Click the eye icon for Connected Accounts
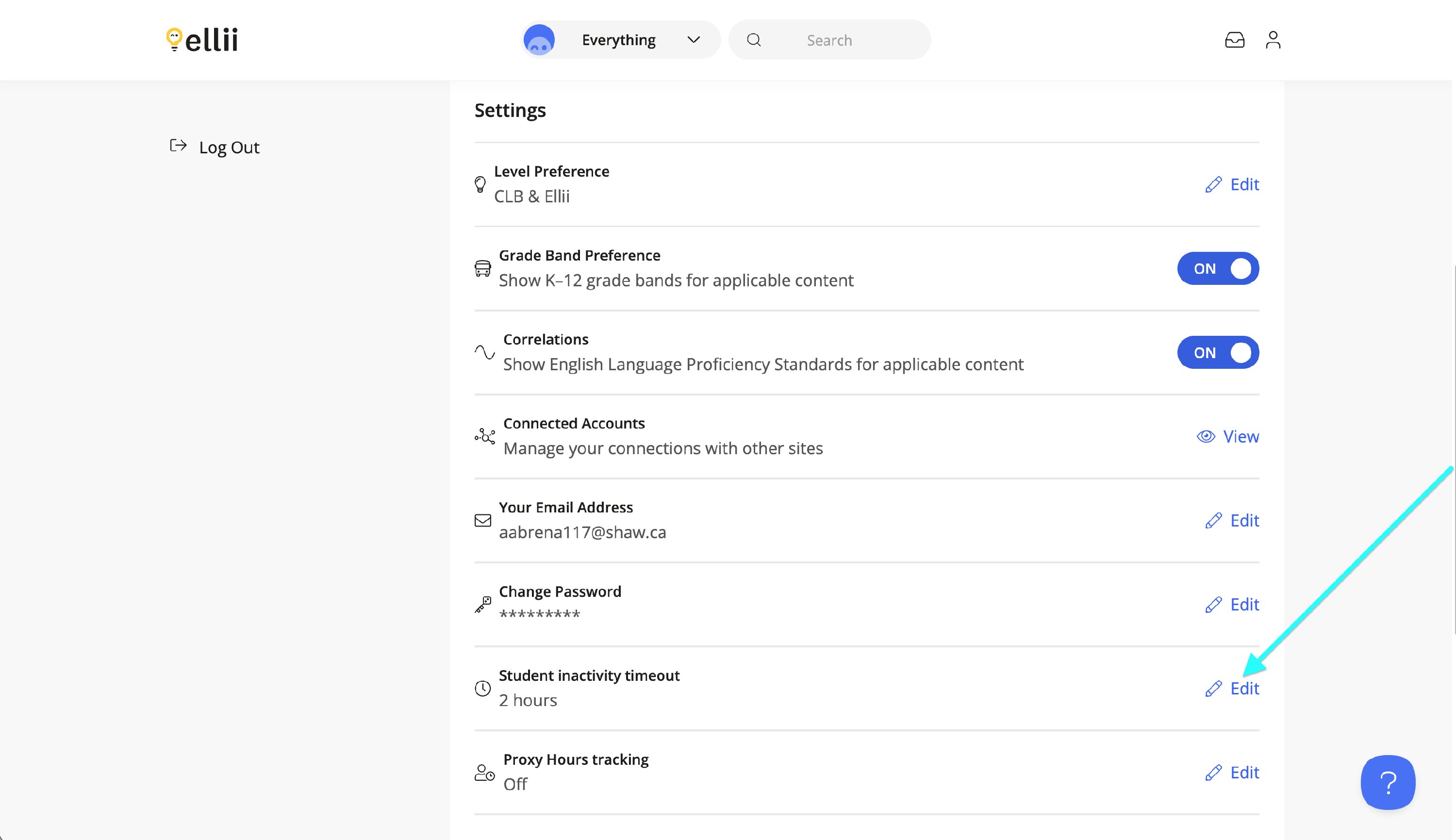 (1206, 437)
